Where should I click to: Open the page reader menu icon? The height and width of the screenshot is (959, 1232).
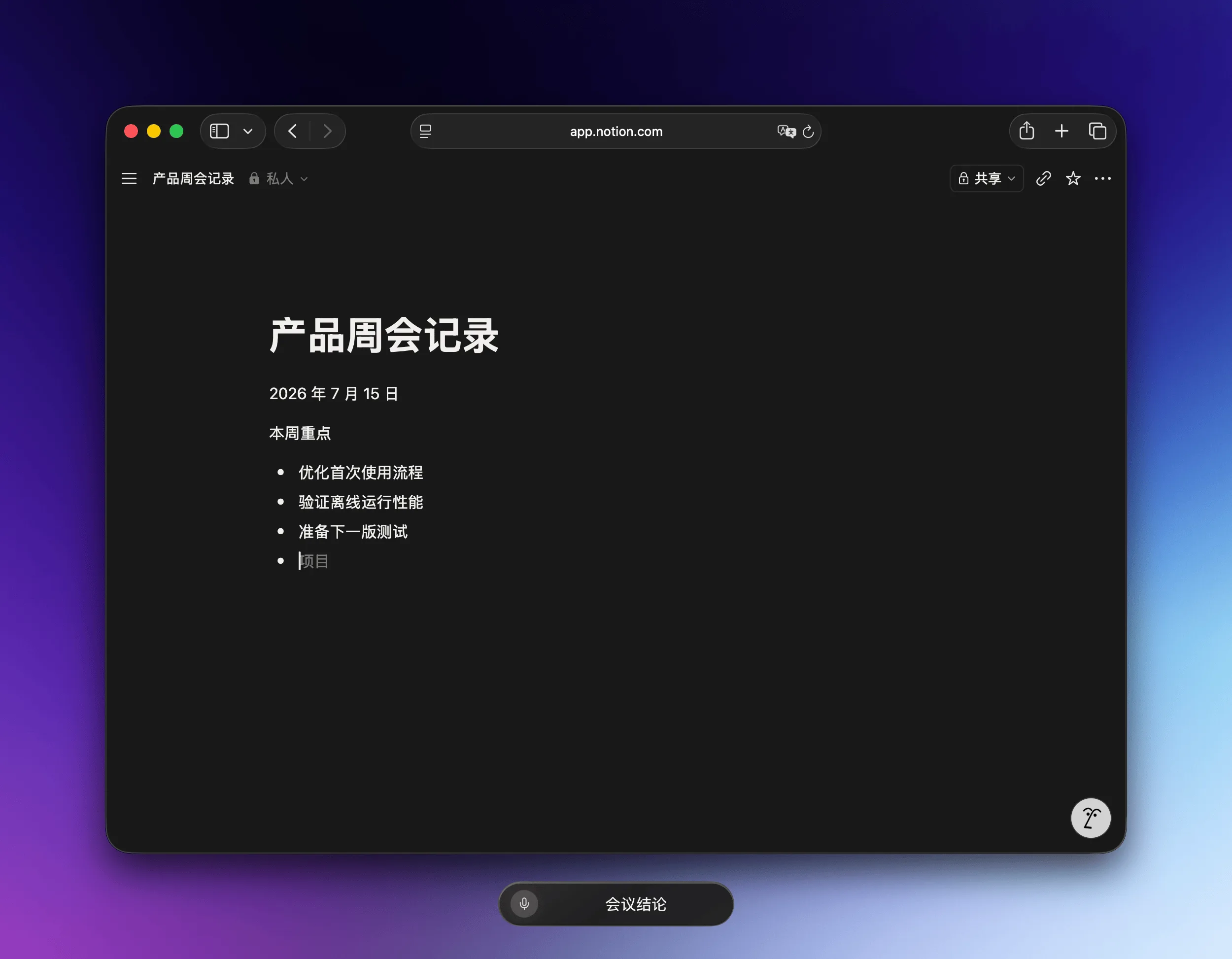point(425,132)
